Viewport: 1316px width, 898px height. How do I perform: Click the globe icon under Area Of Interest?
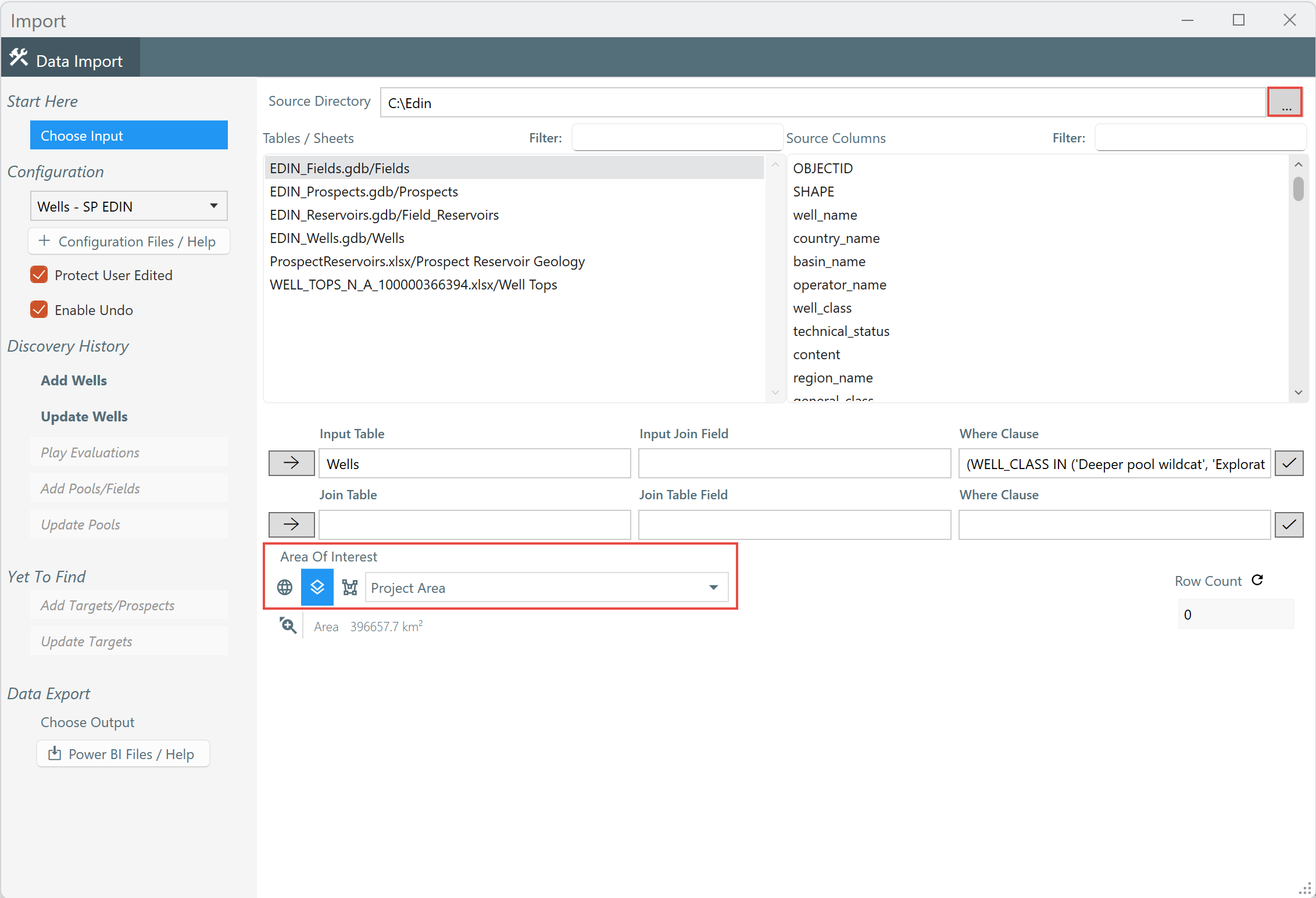pos(285,588)
